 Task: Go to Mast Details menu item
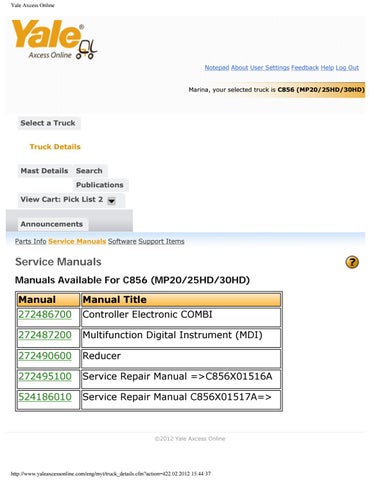point(44,171)
